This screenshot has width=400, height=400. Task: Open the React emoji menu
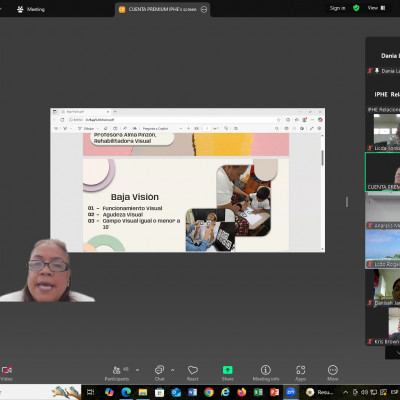tap(193, 373)
